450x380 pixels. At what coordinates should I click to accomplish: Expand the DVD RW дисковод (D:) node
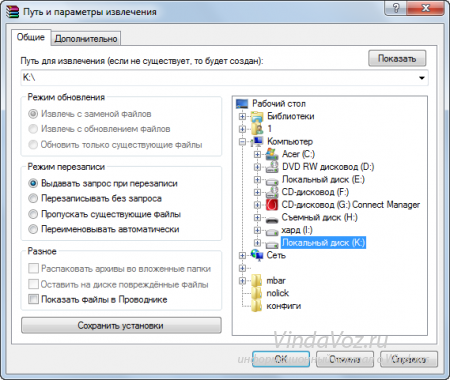(257, 167)
